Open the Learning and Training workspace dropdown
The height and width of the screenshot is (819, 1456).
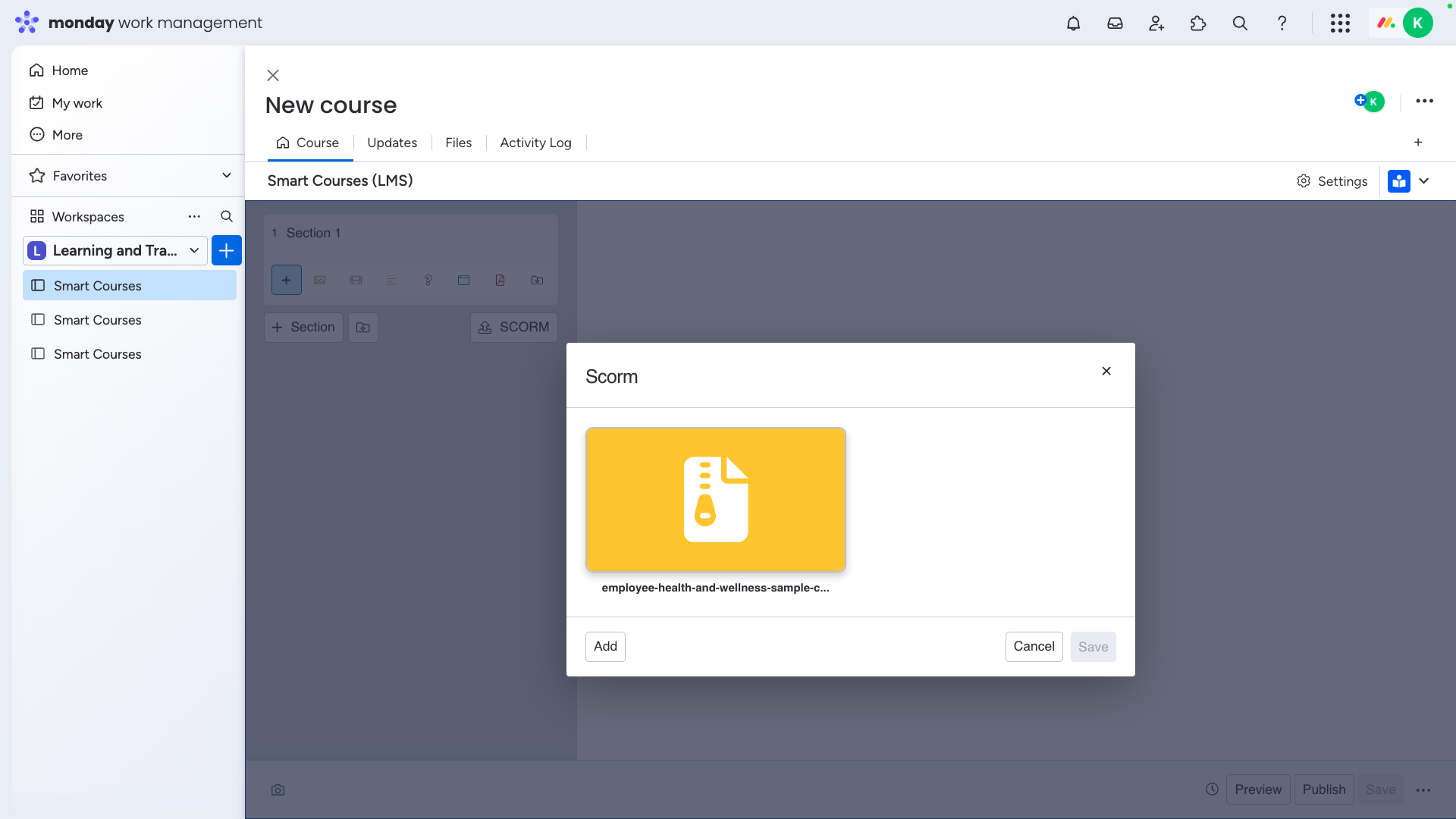(115, 250)
